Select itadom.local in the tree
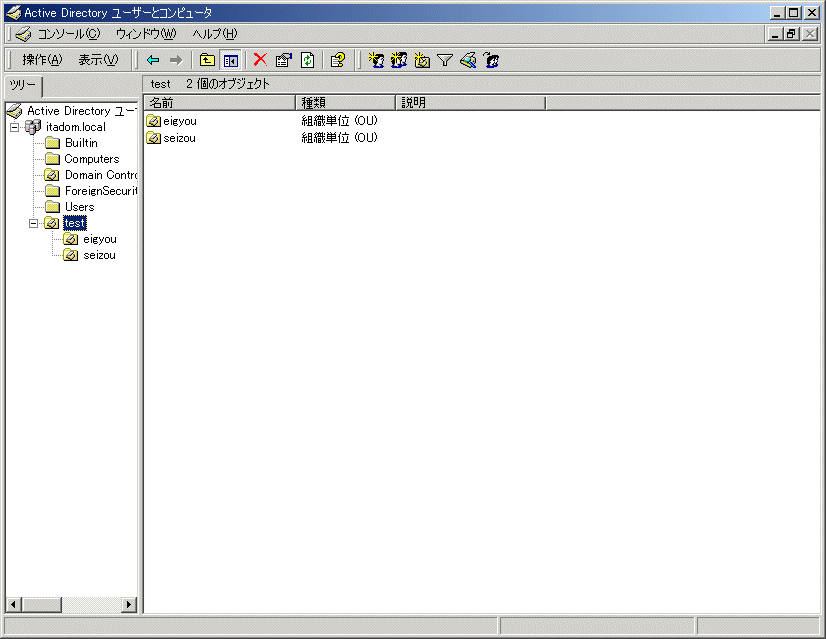 click(76, 127)
